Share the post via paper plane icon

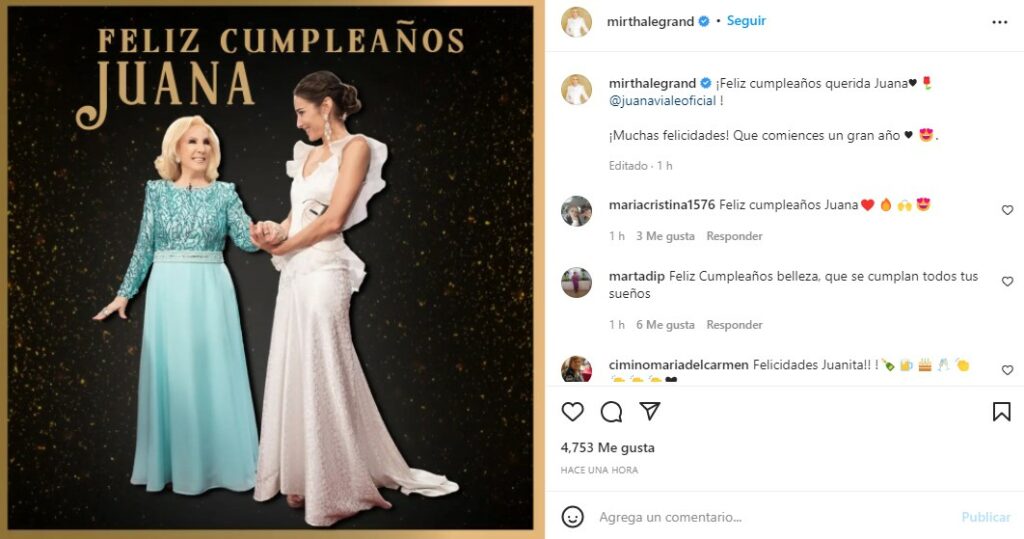(649, 411)
